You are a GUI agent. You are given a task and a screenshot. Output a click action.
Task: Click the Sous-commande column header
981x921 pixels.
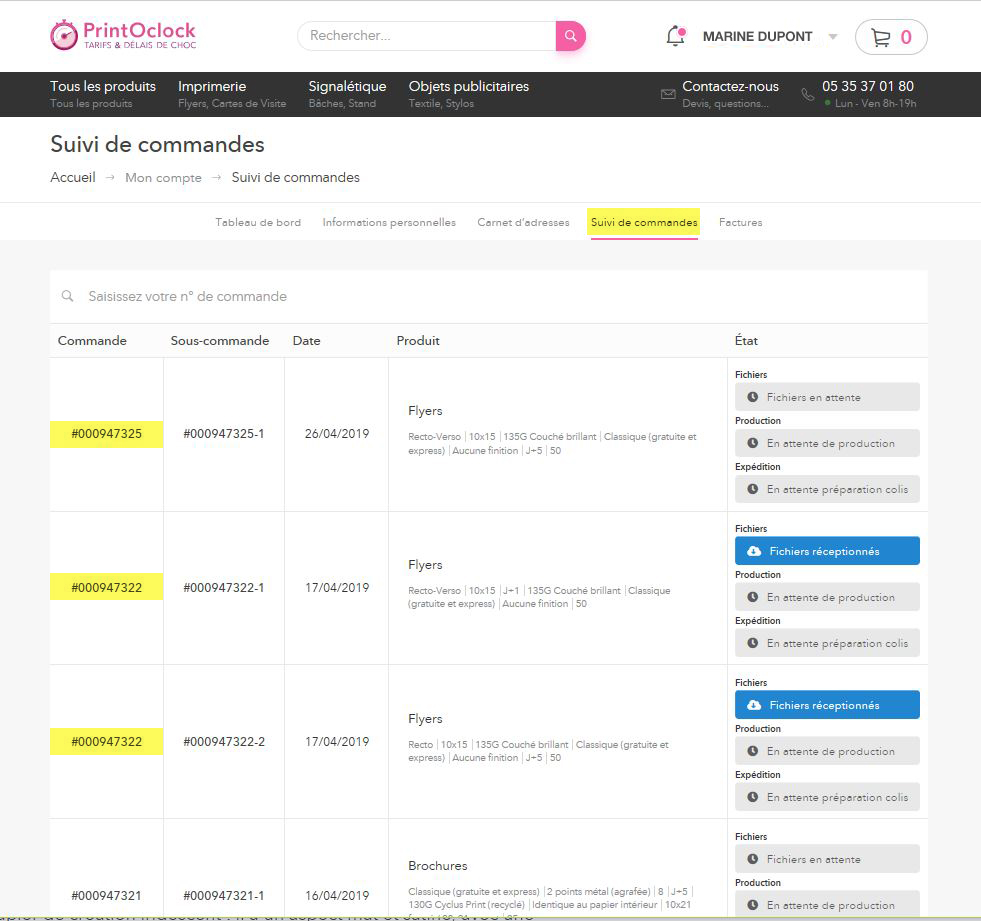tap(220, 341)
